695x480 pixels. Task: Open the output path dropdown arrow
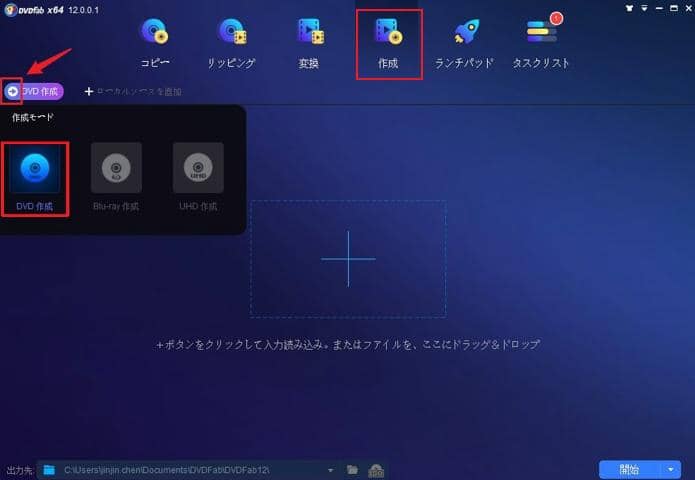(331, 470)
